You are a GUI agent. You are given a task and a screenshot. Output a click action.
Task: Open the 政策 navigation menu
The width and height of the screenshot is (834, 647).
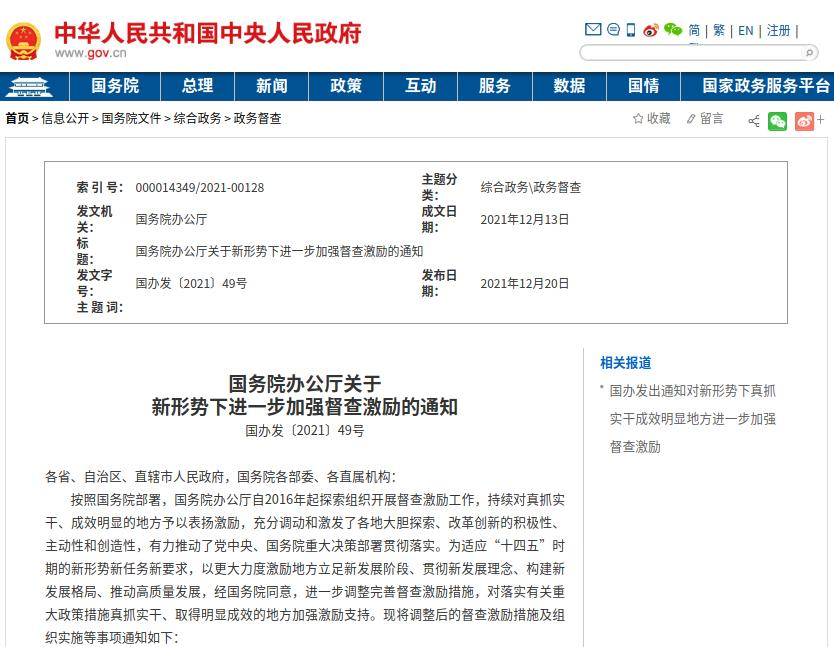click(346, 86)
